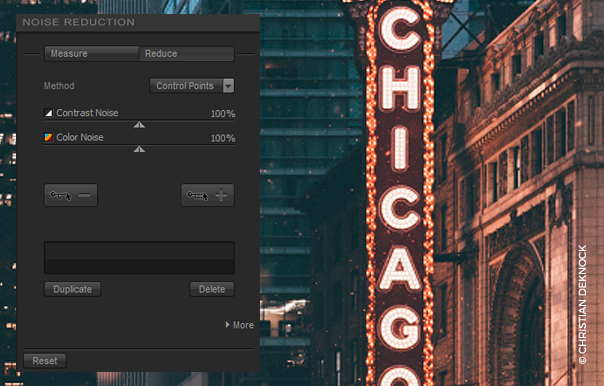The height and width of the screenshot is (386, 604).
Task: Open the Method dropdown arrow
Action: (x=228, y=86)
